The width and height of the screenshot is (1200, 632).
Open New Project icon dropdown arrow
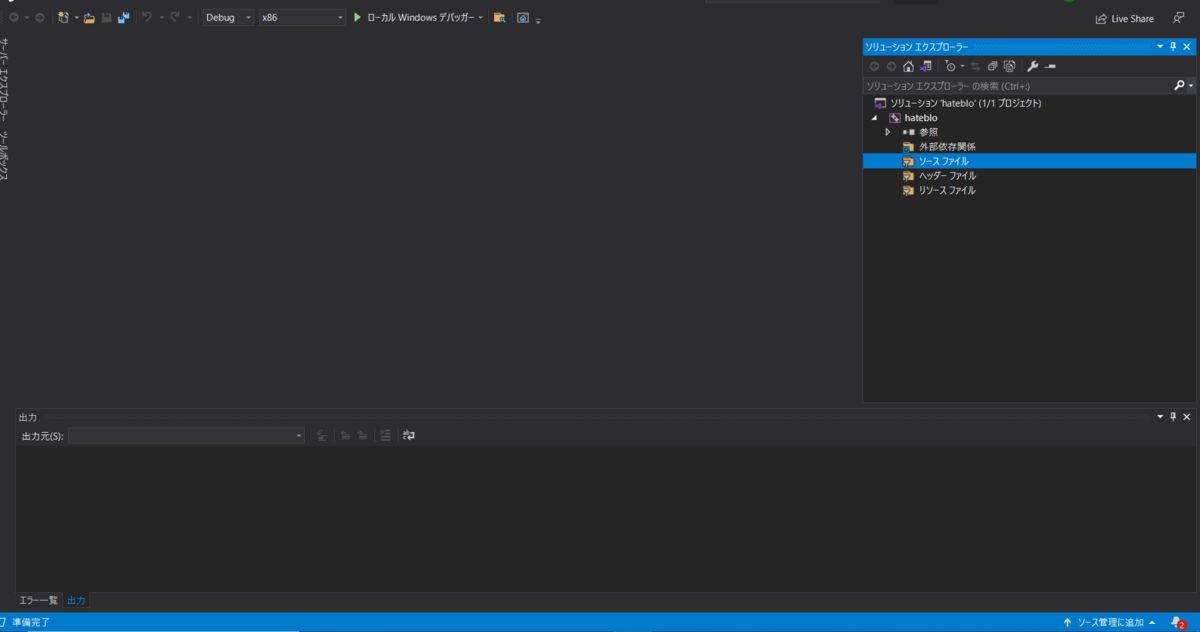(x=76, y=18)
